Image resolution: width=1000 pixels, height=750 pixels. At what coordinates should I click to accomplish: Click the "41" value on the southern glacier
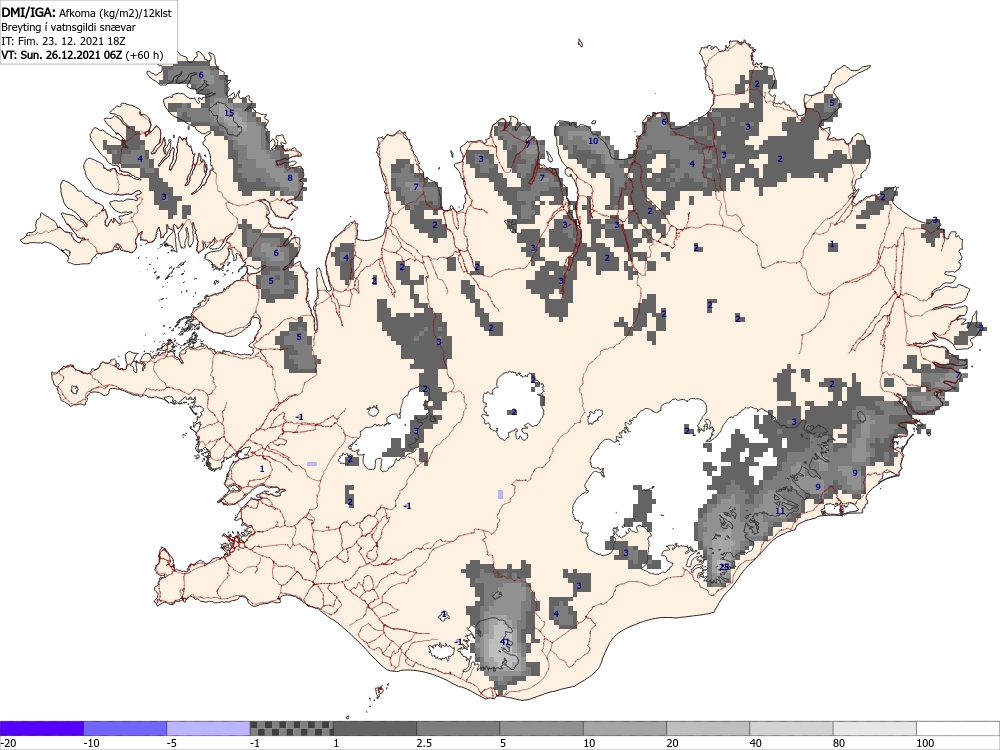(x=505, y=642)
